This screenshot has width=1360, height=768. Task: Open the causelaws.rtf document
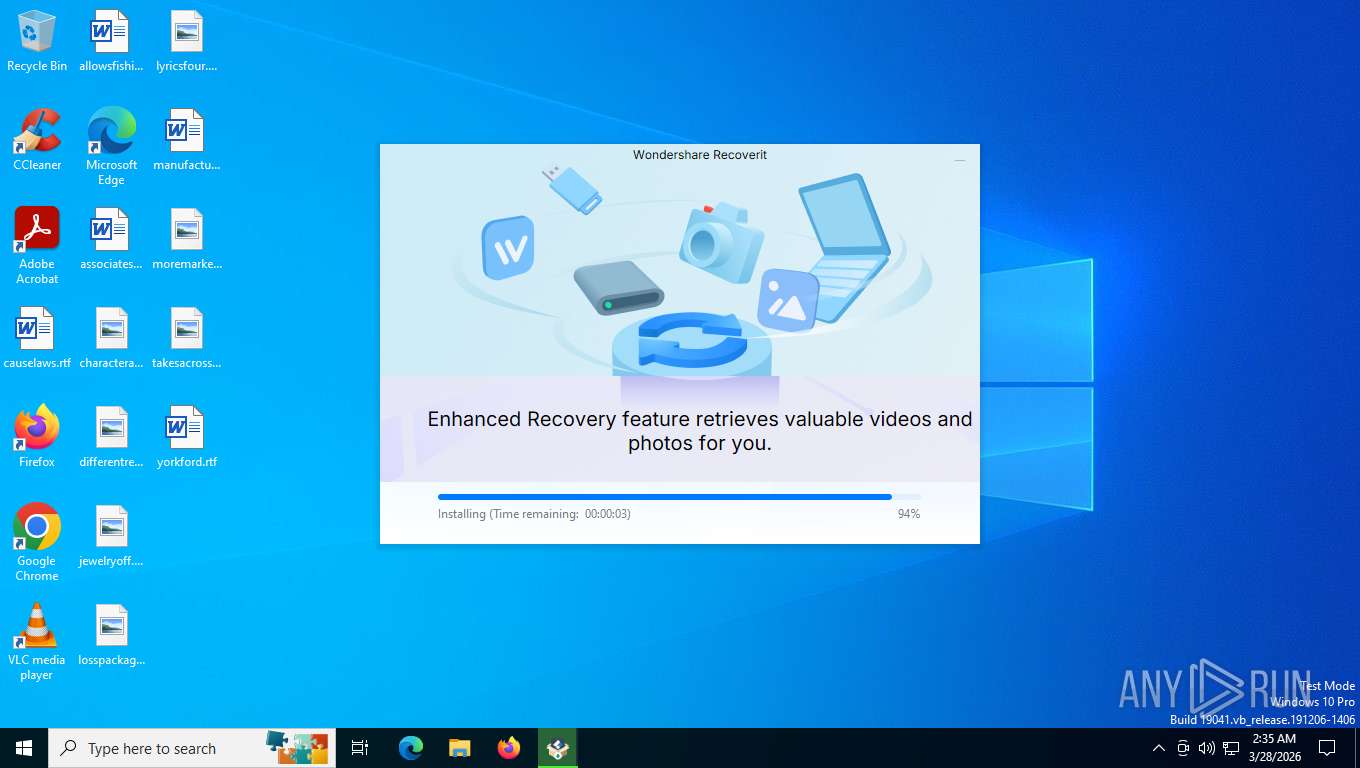coord(37,338)
